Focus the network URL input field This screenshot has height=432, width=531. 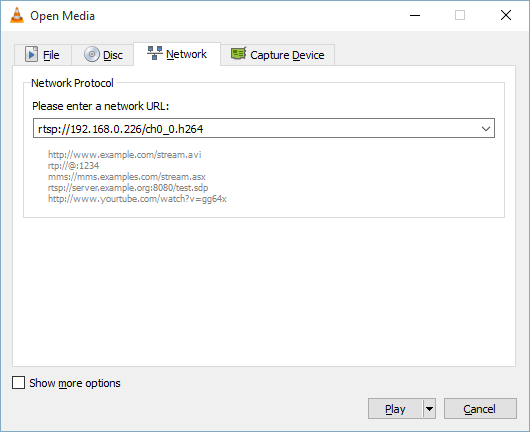[x=256, y=128]
